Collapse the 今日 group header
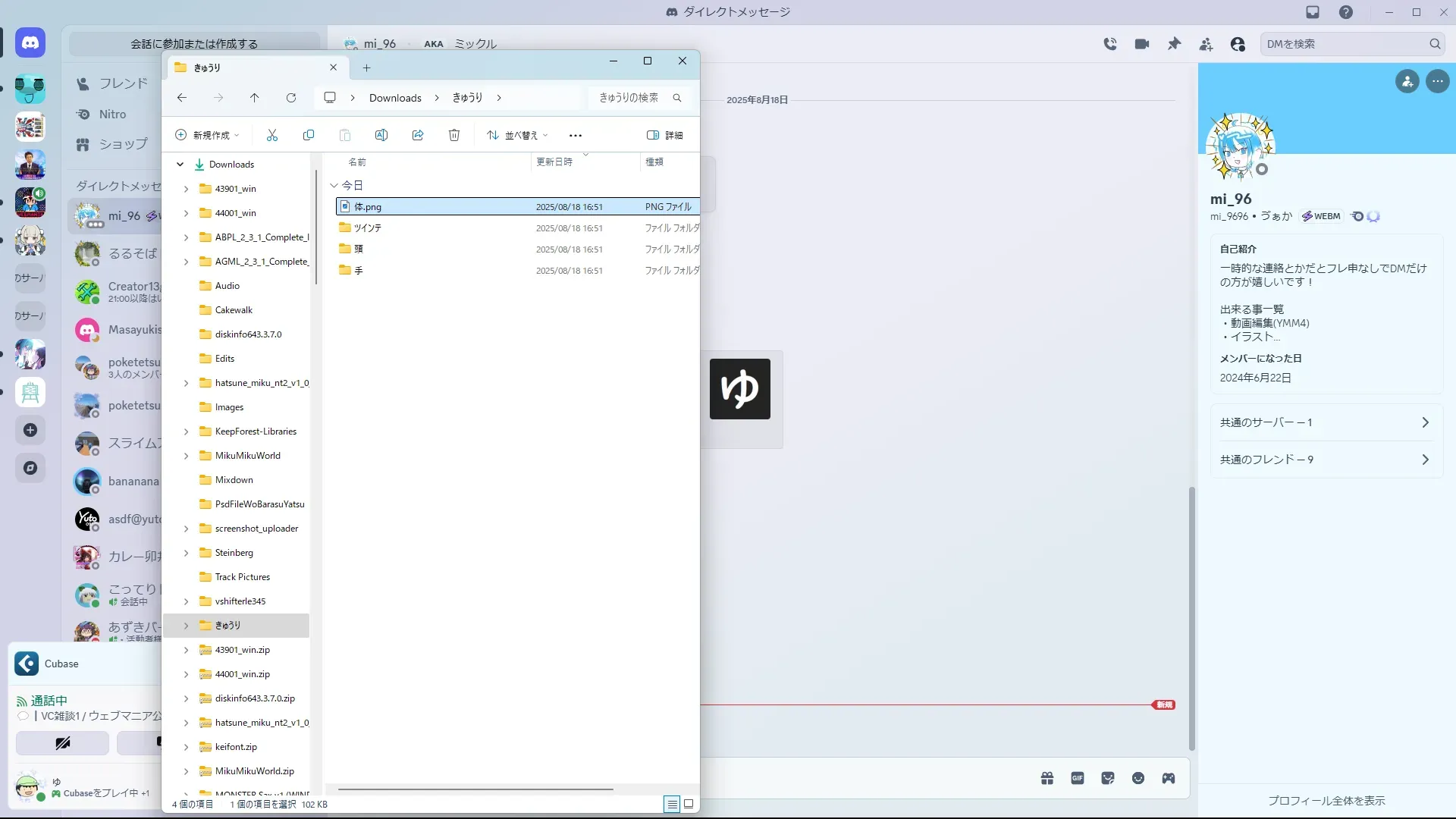 coord(334,185)
